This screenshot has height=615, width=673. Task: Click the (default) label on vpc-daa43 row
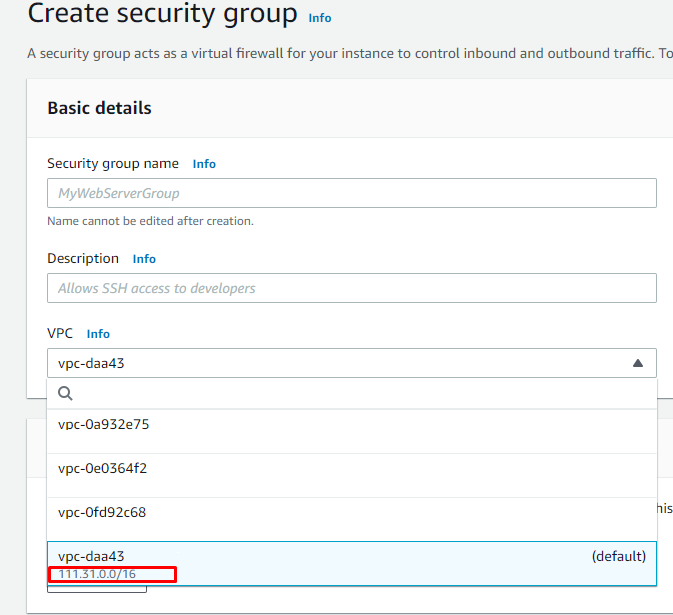(618, 556)
